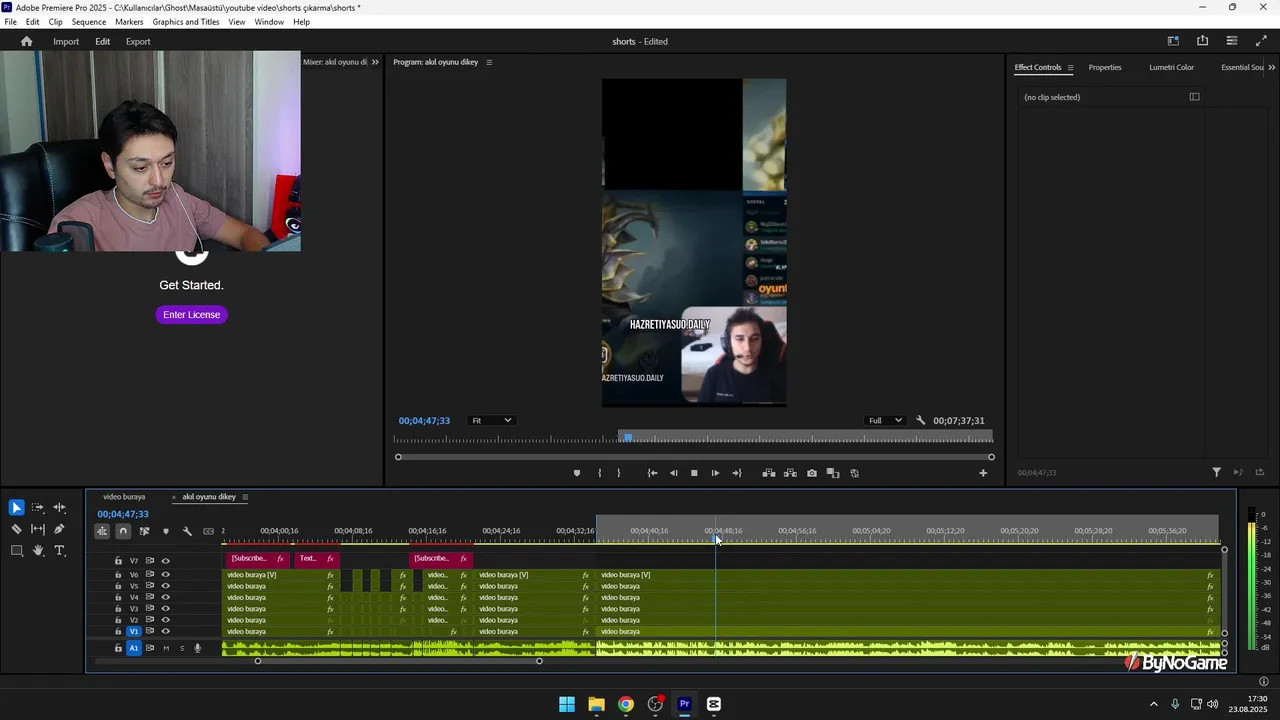Toggle lock on audio track A1
This screenshot has width=1280, height=720.
coord(118,648)
